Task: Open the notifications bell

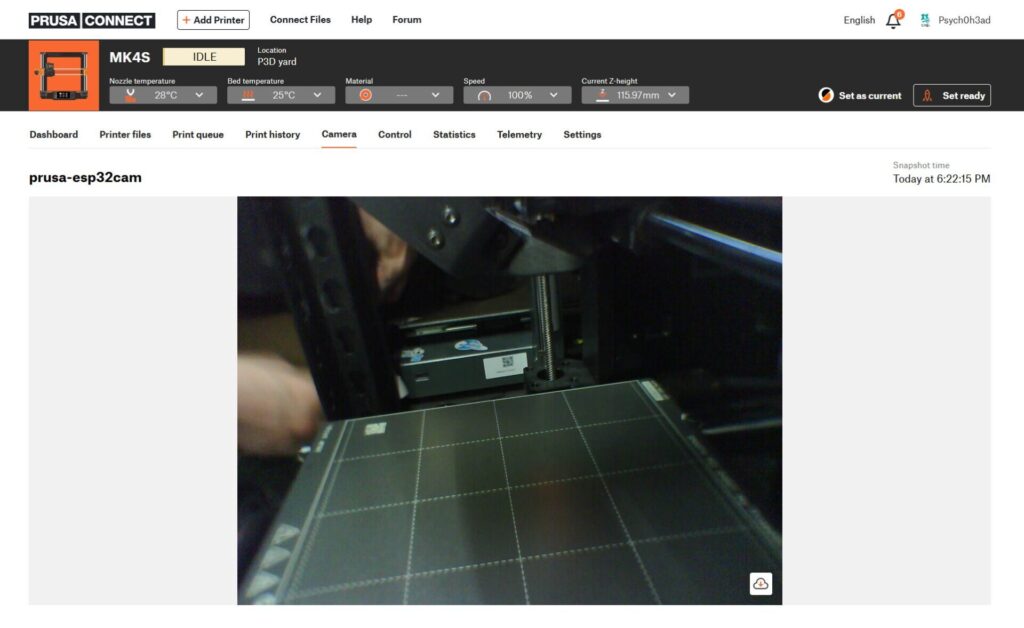Action: click(893, 20)
